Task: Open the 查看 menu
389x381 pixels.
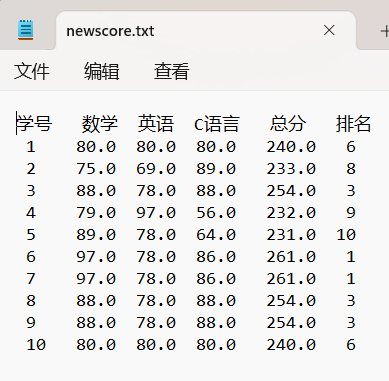Action: click(172, 71)
